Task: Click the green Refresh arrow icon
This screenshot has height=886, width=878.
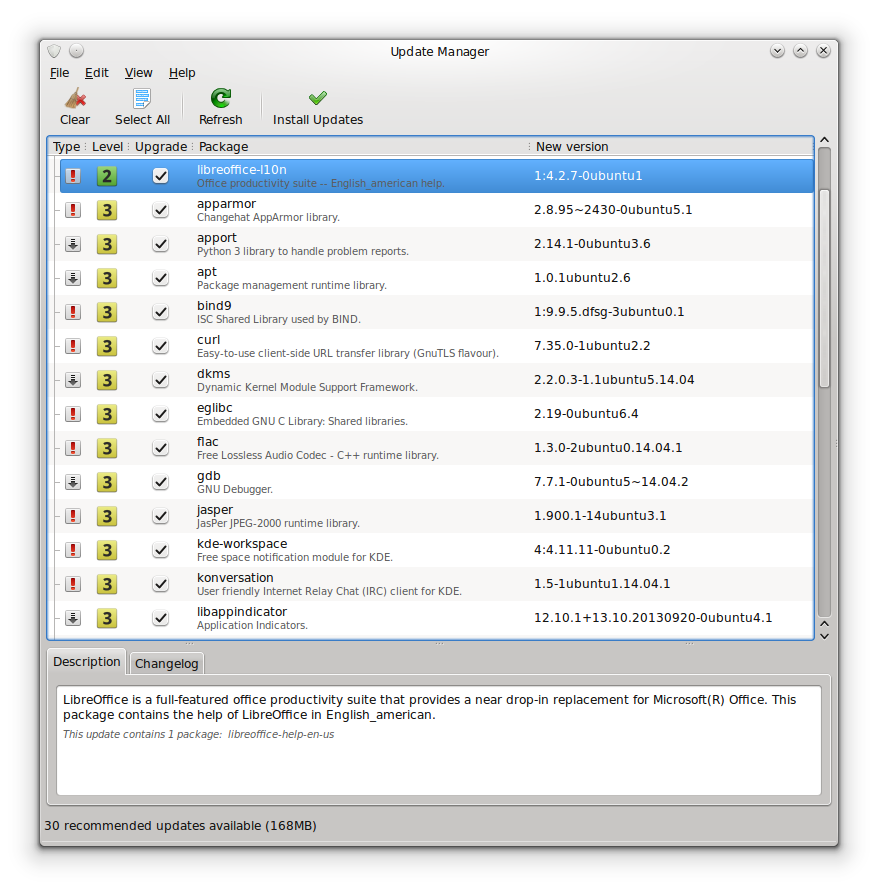Action: (x=220, y=98)
